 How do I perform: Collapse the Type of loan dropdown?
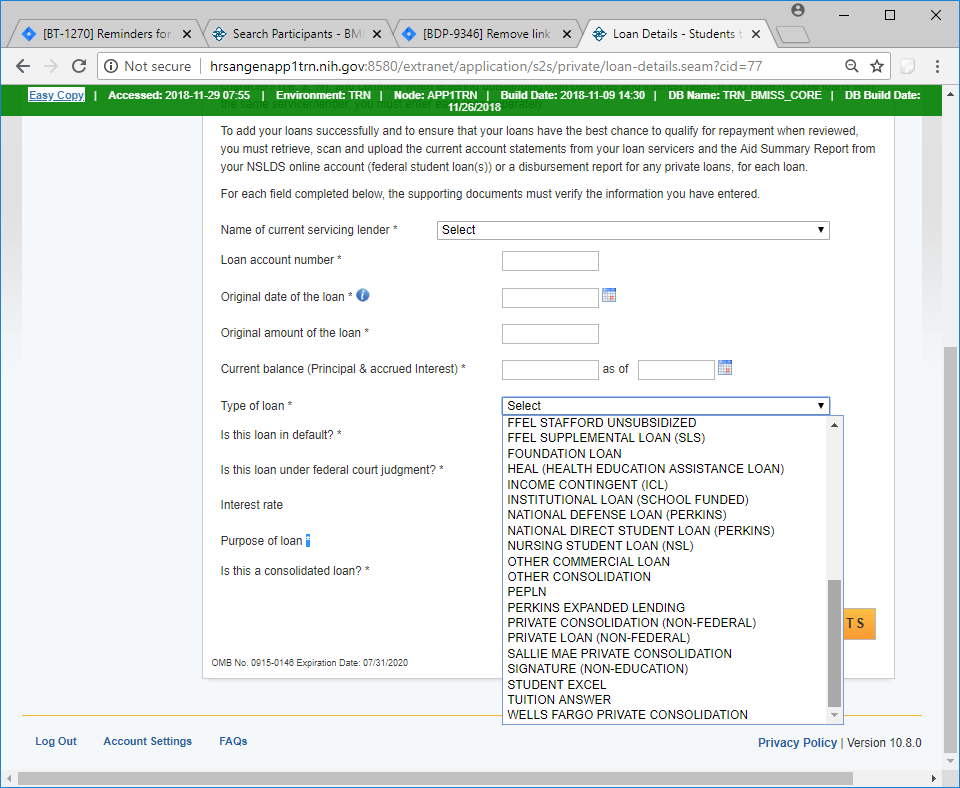point(665,406)
